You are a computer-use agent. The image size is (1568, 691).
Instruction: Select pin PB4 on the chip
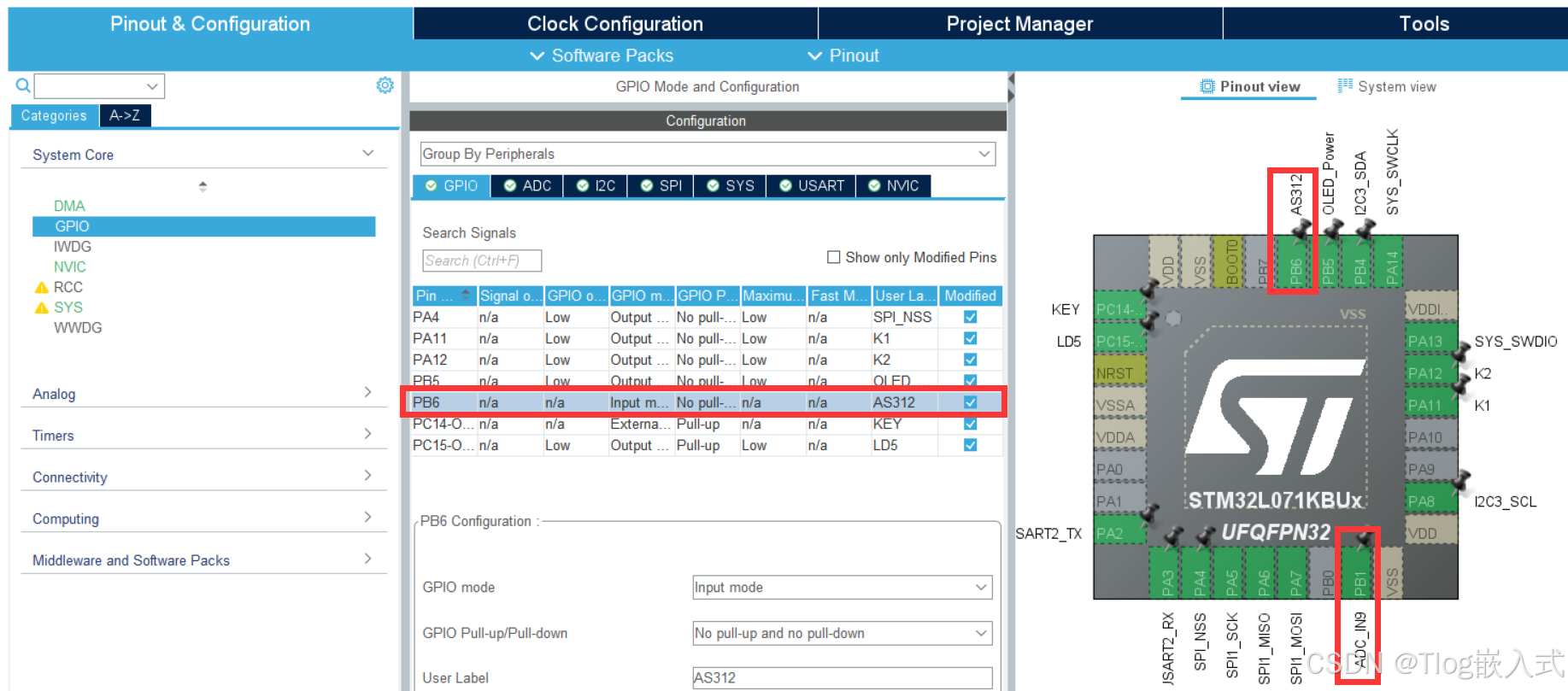pyautogui.click(x=1360, y=263)
